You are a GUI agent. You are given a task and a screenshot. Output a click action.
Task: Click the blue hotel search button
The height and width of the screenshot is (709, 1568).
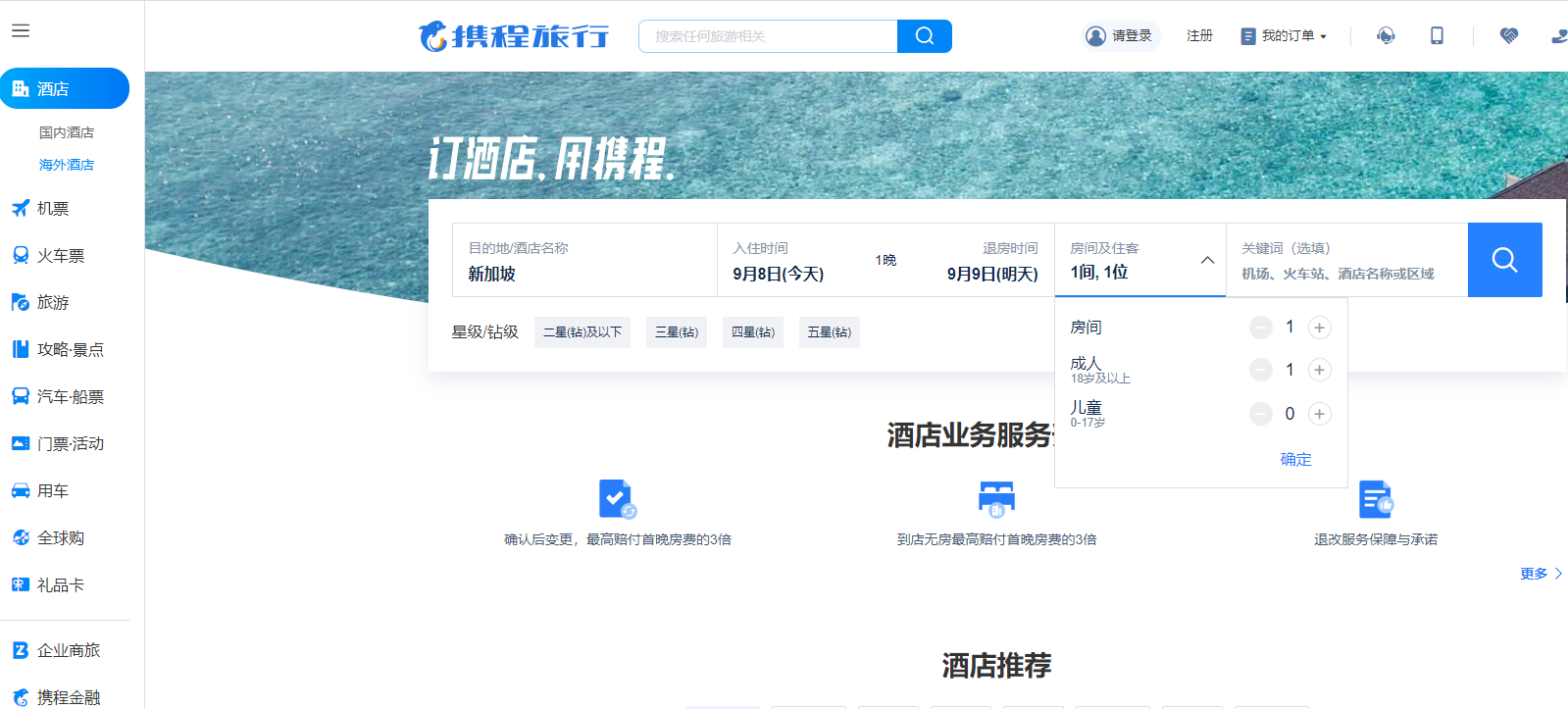tap(1504, 260)
